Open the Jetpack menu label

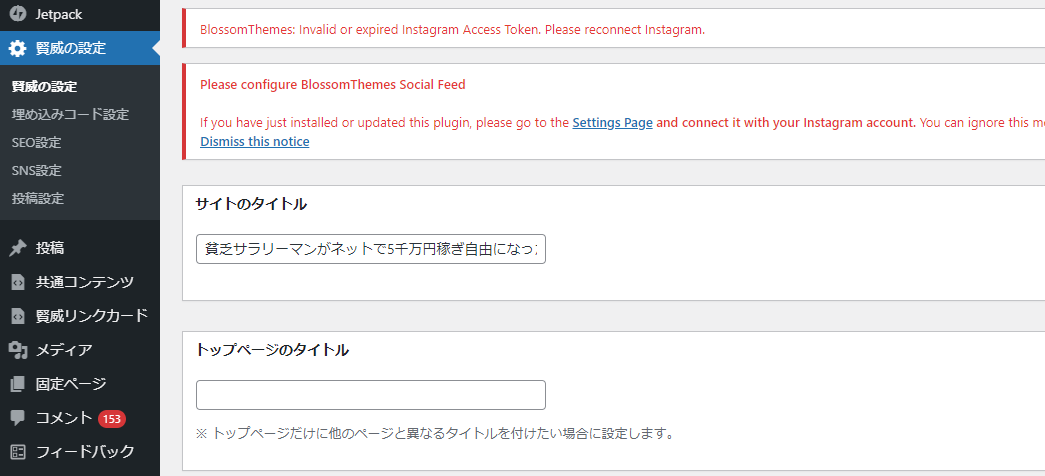[59, 14]
